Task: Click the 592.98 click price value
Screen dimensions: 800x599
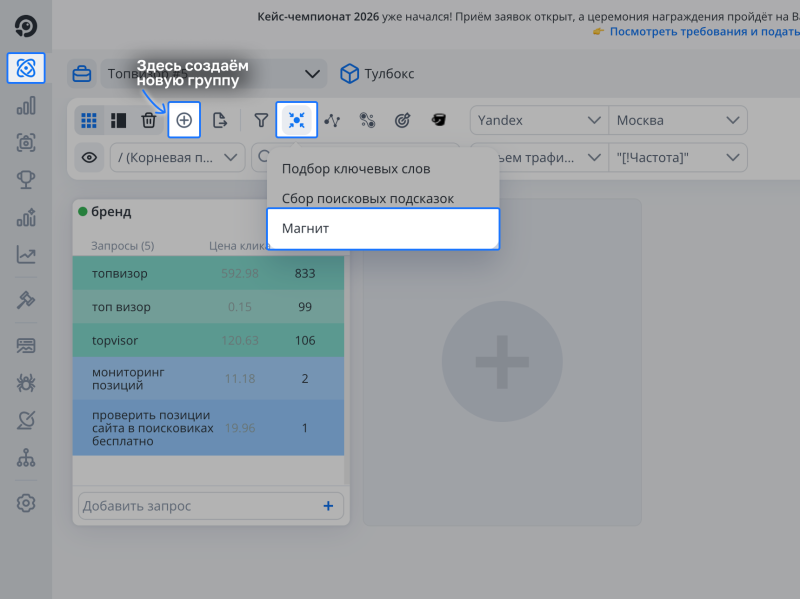Action: [x=240, y=273]
